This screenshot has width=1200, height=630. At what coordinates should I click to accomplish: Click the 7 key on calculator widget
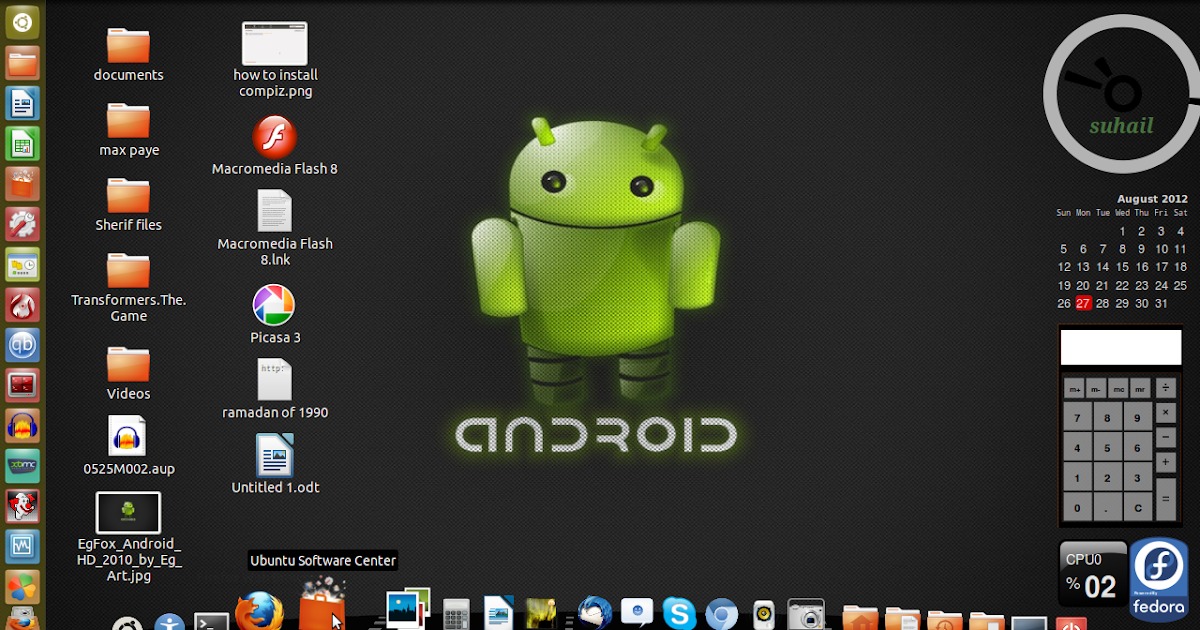[1077, 418]
